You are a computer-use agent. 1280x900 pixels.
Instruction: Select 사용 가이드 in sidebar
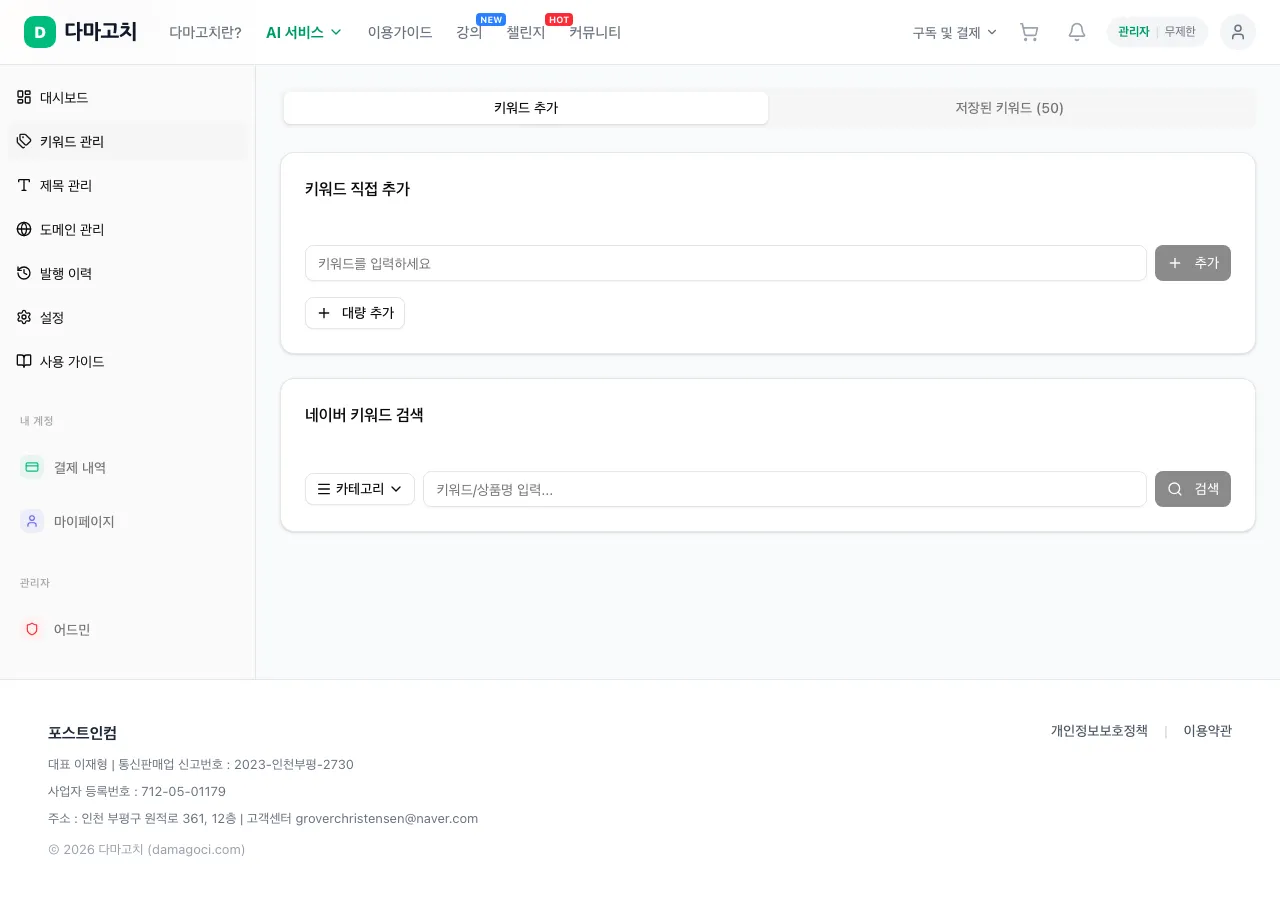tap(128, 361)
